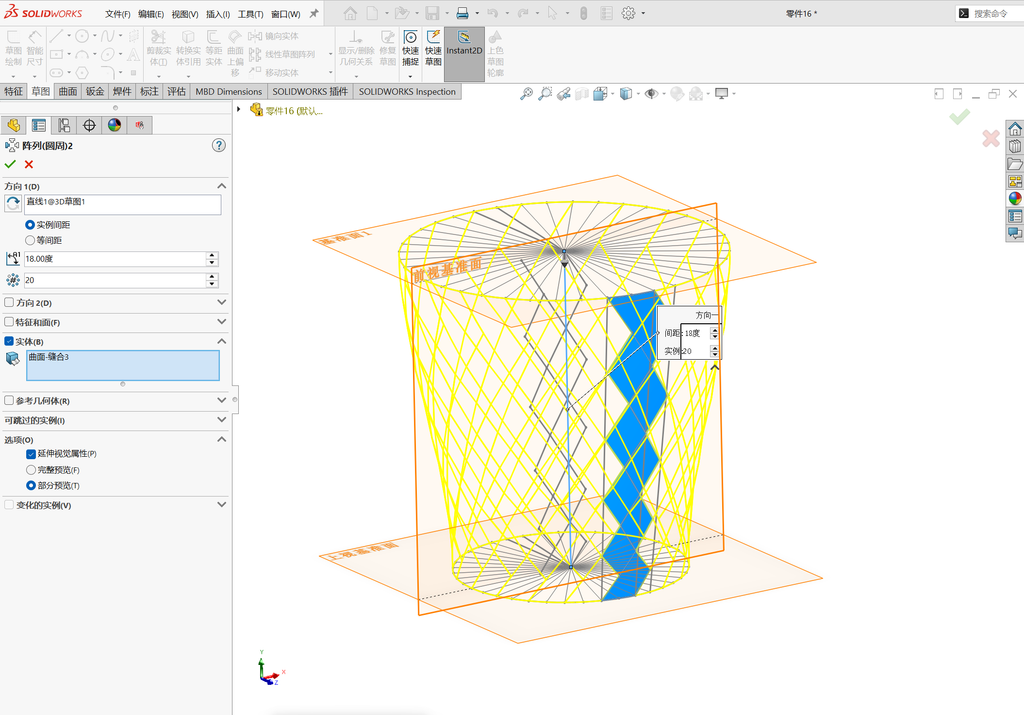Viewport: 1024px width, 715px height.
Task: Select full preview (完整预览) radio
Action: coord(31,470)
